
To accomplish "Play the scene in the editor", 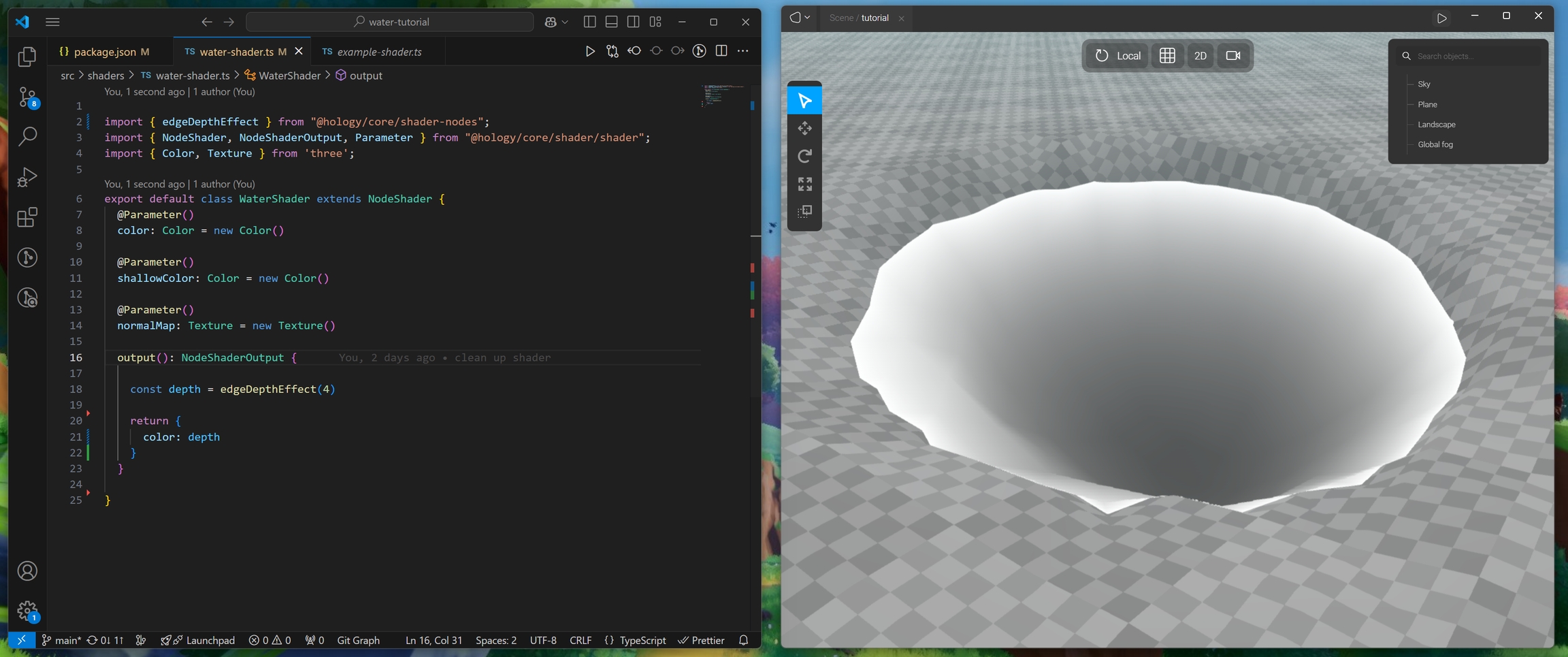I will 1441,18.
